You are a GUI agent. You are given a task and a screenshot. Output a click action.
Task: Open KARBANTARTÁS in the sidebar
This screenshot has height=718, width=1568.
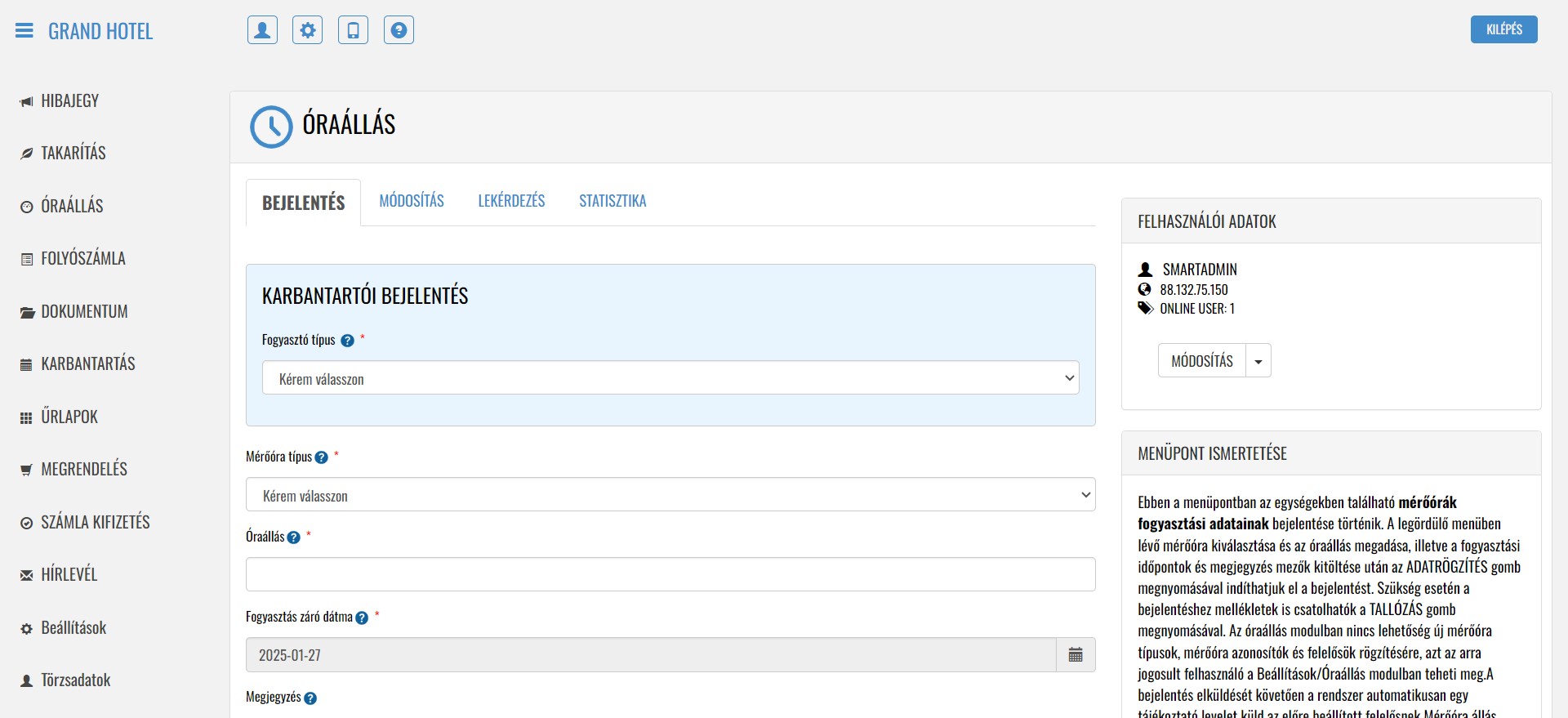[88, 364]
